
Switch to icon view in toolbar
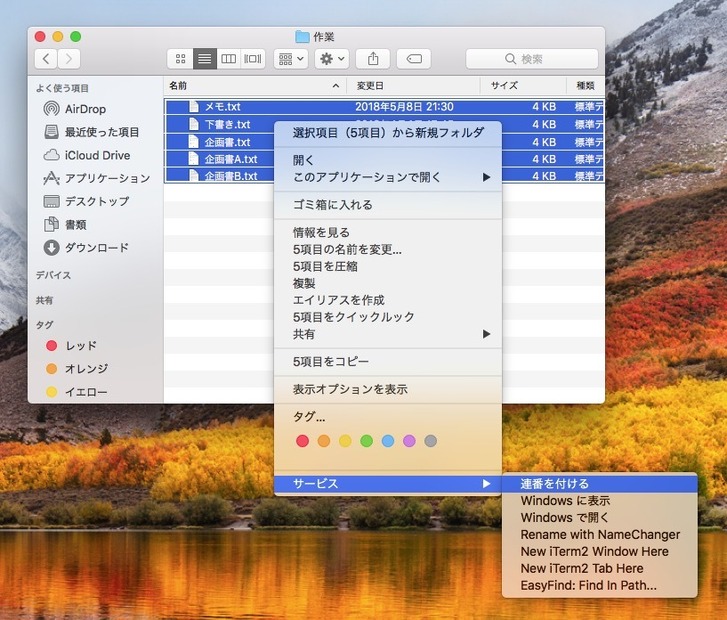tap(180, 59)
